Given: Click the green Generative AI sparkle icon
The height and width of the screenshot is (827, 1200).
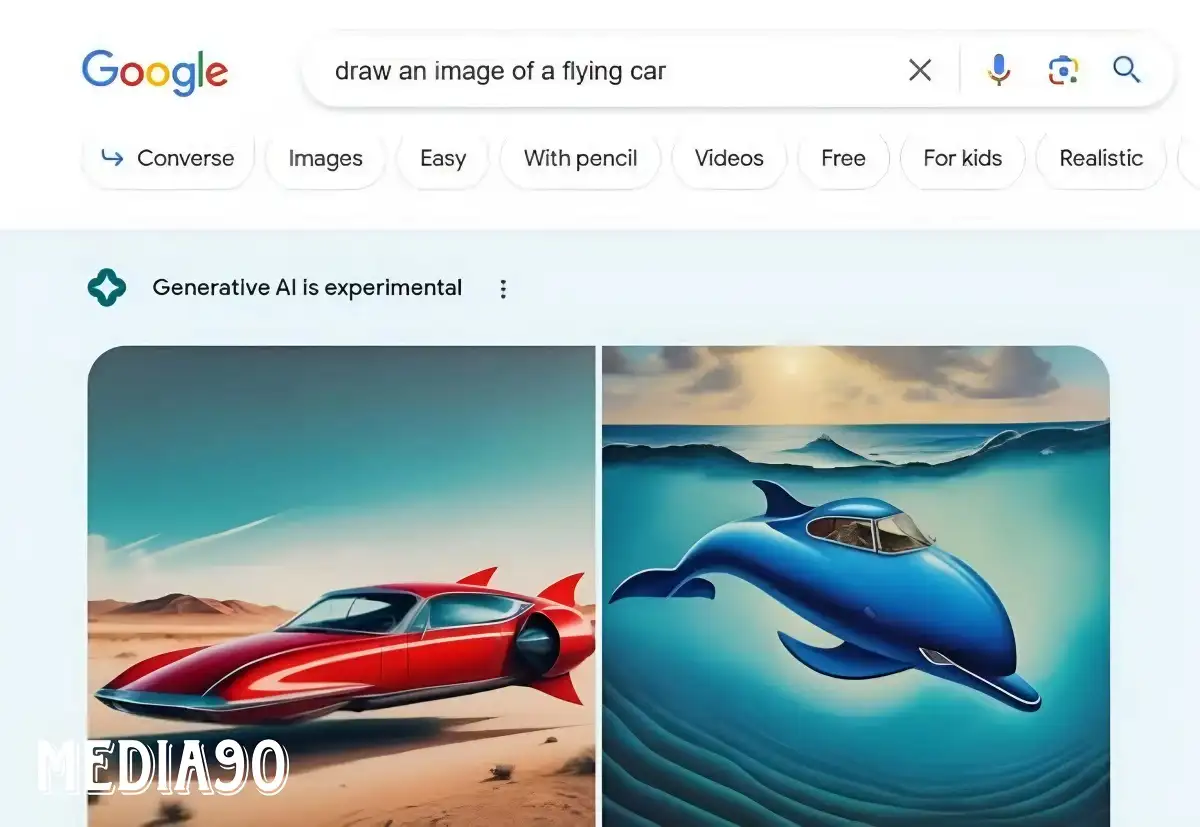Looking at the screenshot, I should 107,288.
